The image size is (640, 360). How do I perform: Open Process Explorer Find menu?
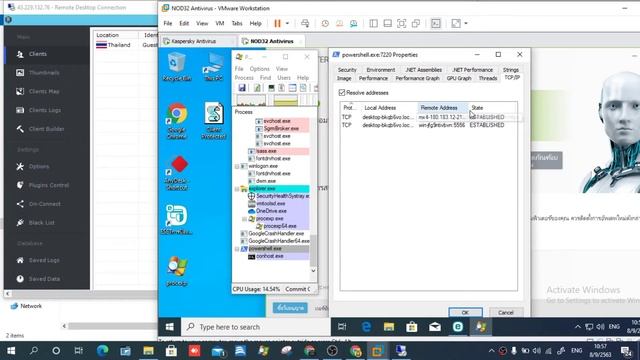(265, 78)
